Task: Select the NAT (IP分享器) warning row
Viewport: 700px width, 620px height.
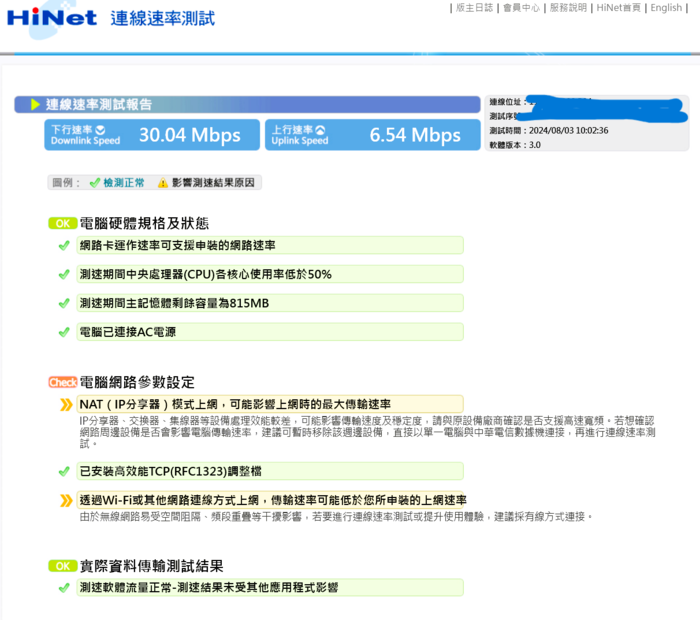Action: (x=270, y=404)
